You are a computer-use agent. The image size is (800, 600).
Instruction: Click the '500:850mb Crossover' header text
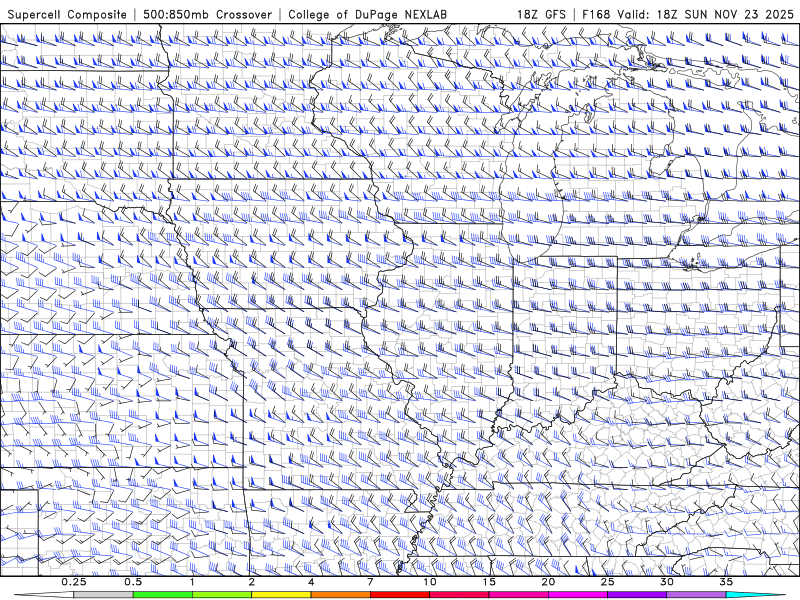pos(207,14)
